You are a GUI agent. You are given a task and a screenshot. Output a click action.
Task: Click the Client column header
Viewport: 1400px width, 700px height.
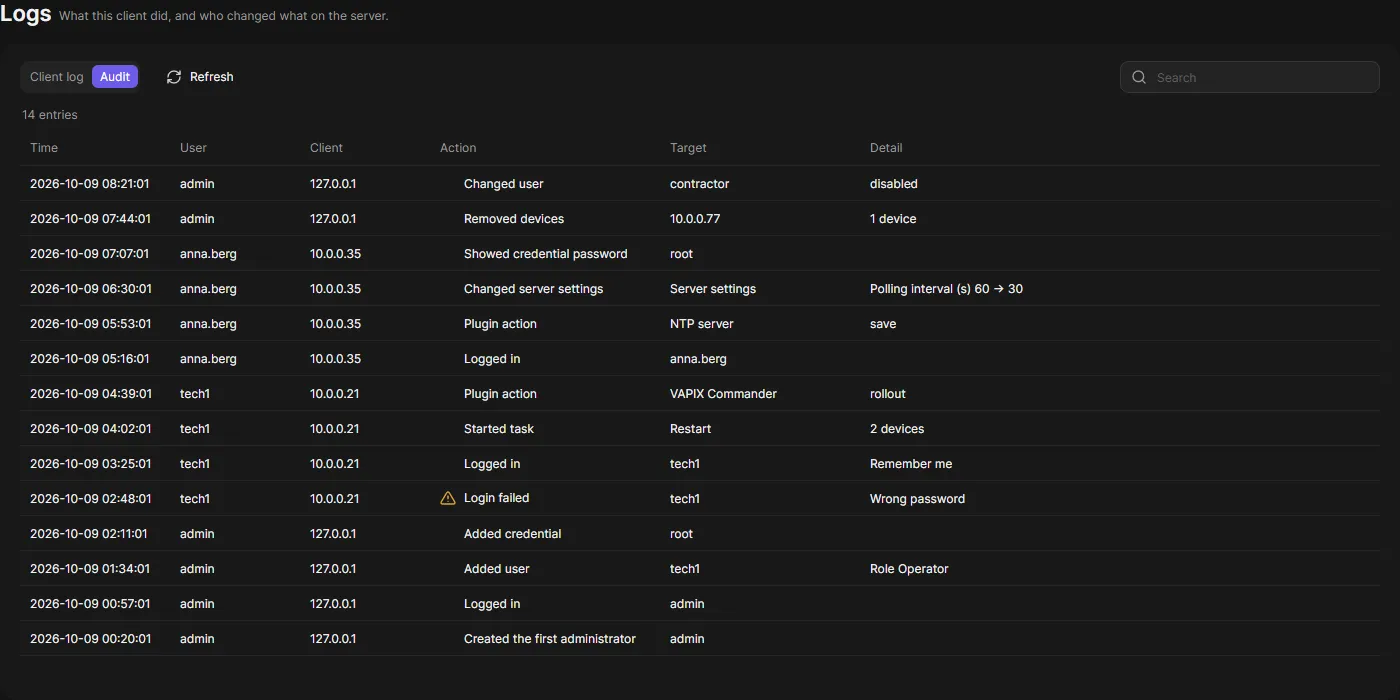pos(326,148)
